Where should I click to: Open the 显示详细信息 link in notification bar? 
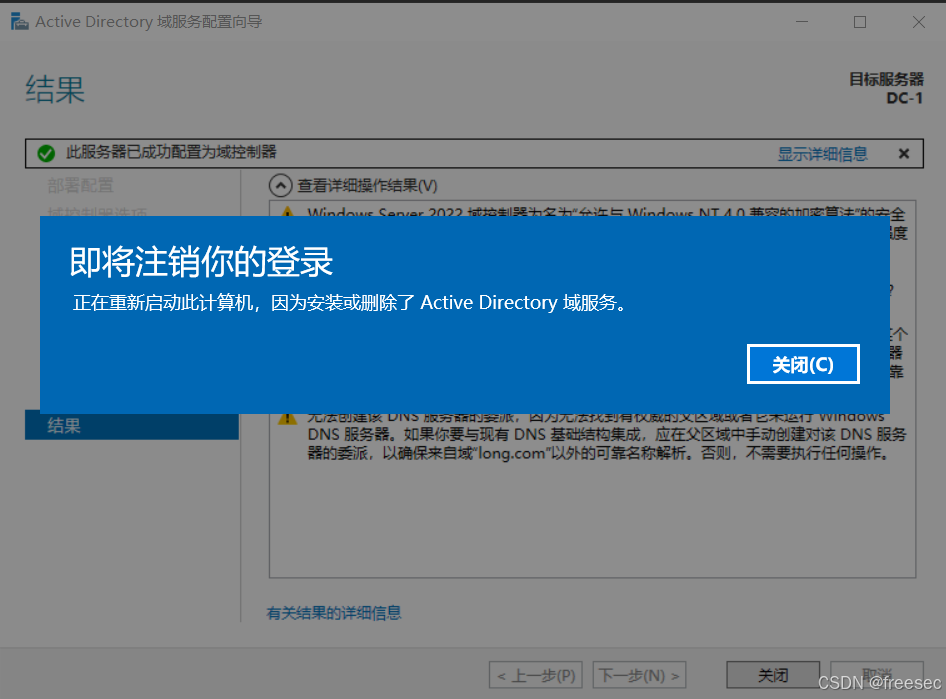pos(822,154)
